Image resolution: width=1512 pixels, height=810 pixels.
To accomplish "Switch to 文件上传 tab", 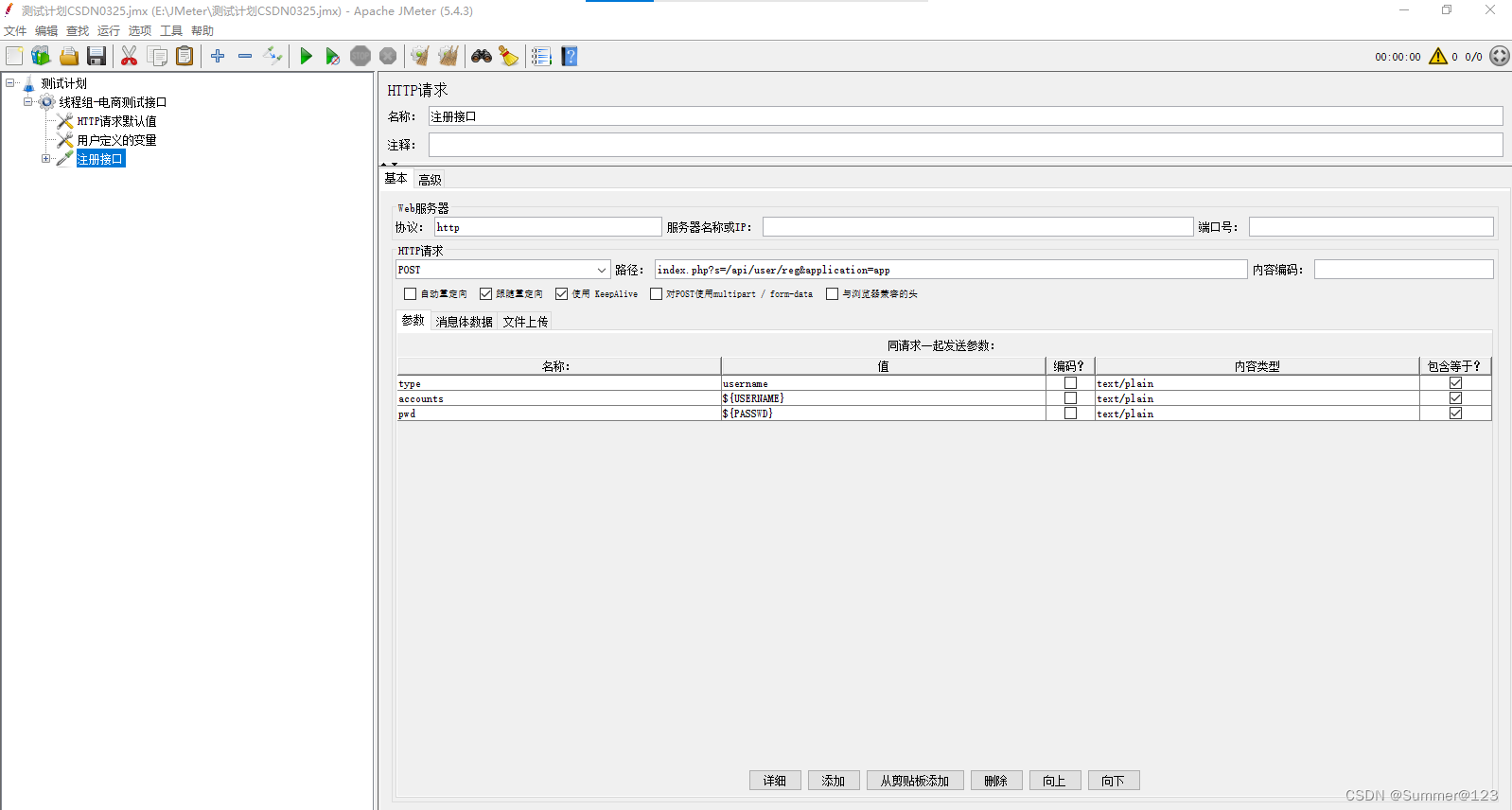I will click(525, 322).
